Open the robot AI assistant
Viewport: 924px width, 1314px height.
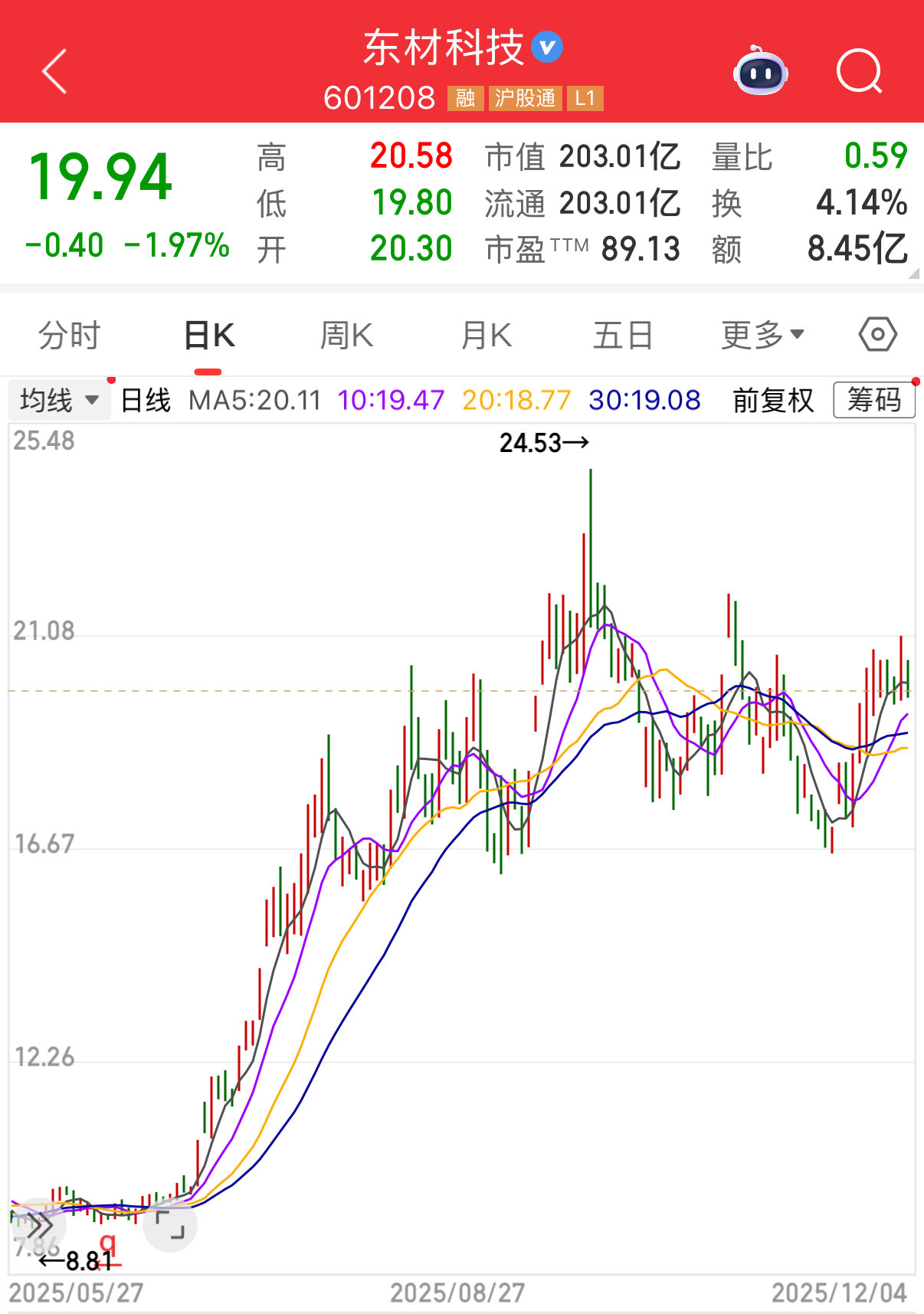(x=760, y=71)
